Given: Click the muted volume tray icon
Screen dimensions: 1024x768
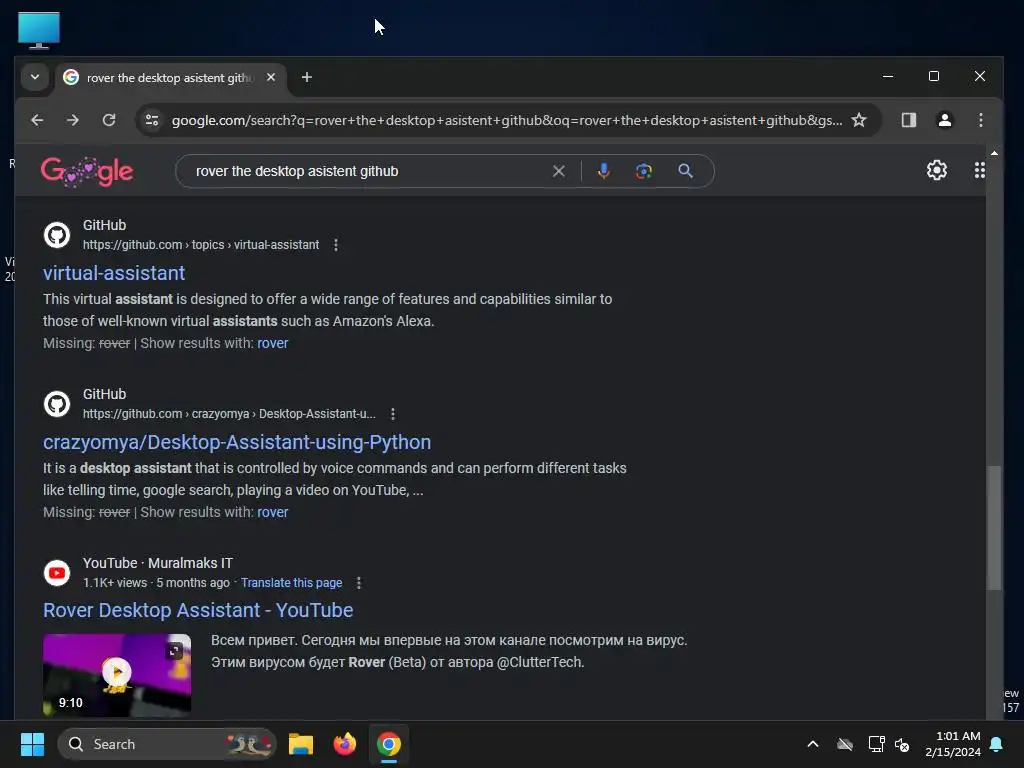Looking at the screenshot, I should (x=903, y=744).
